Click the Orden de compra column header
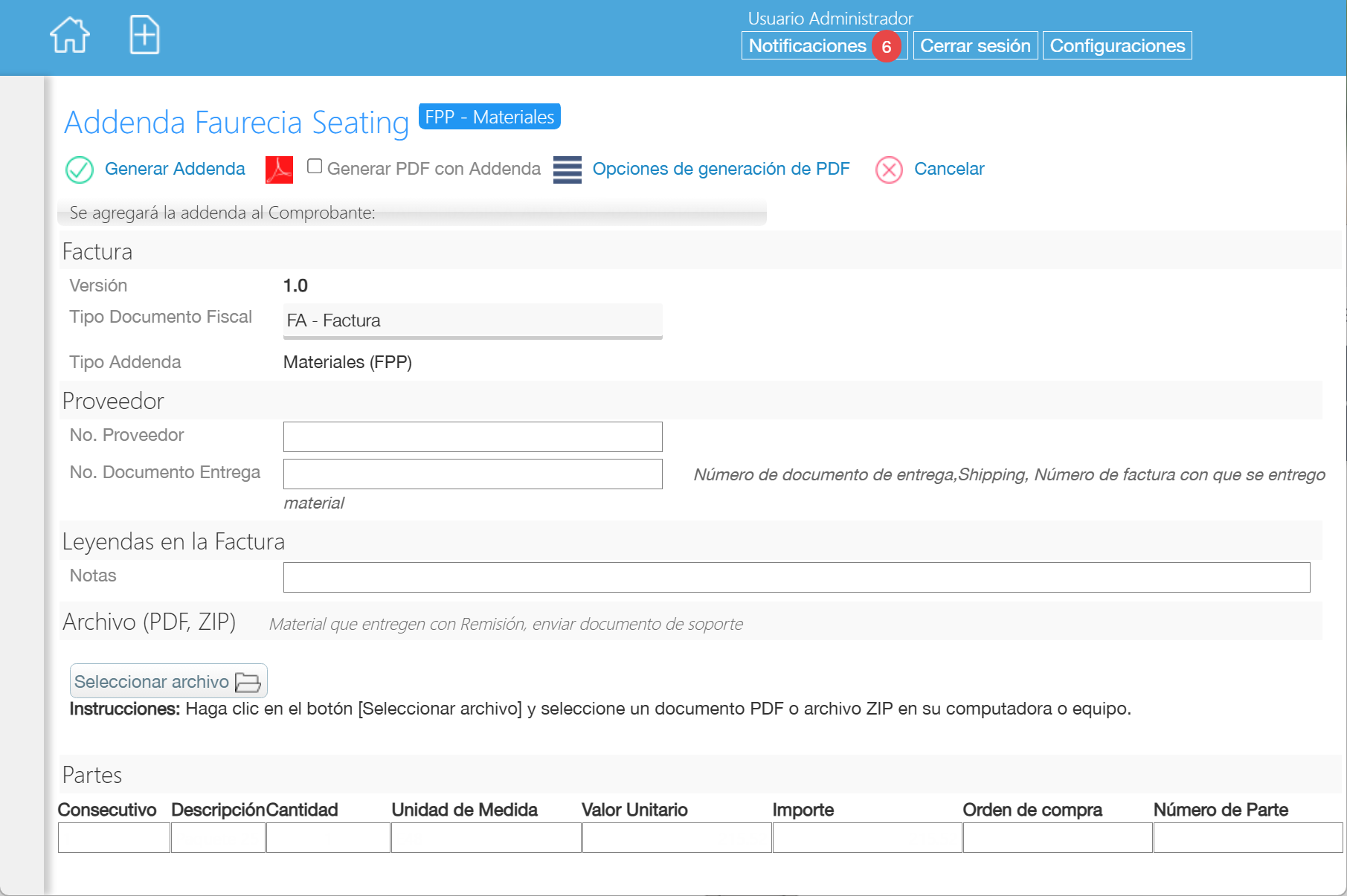The image size is (1347, 896). pyautogui.click(x=1032, y=810)
